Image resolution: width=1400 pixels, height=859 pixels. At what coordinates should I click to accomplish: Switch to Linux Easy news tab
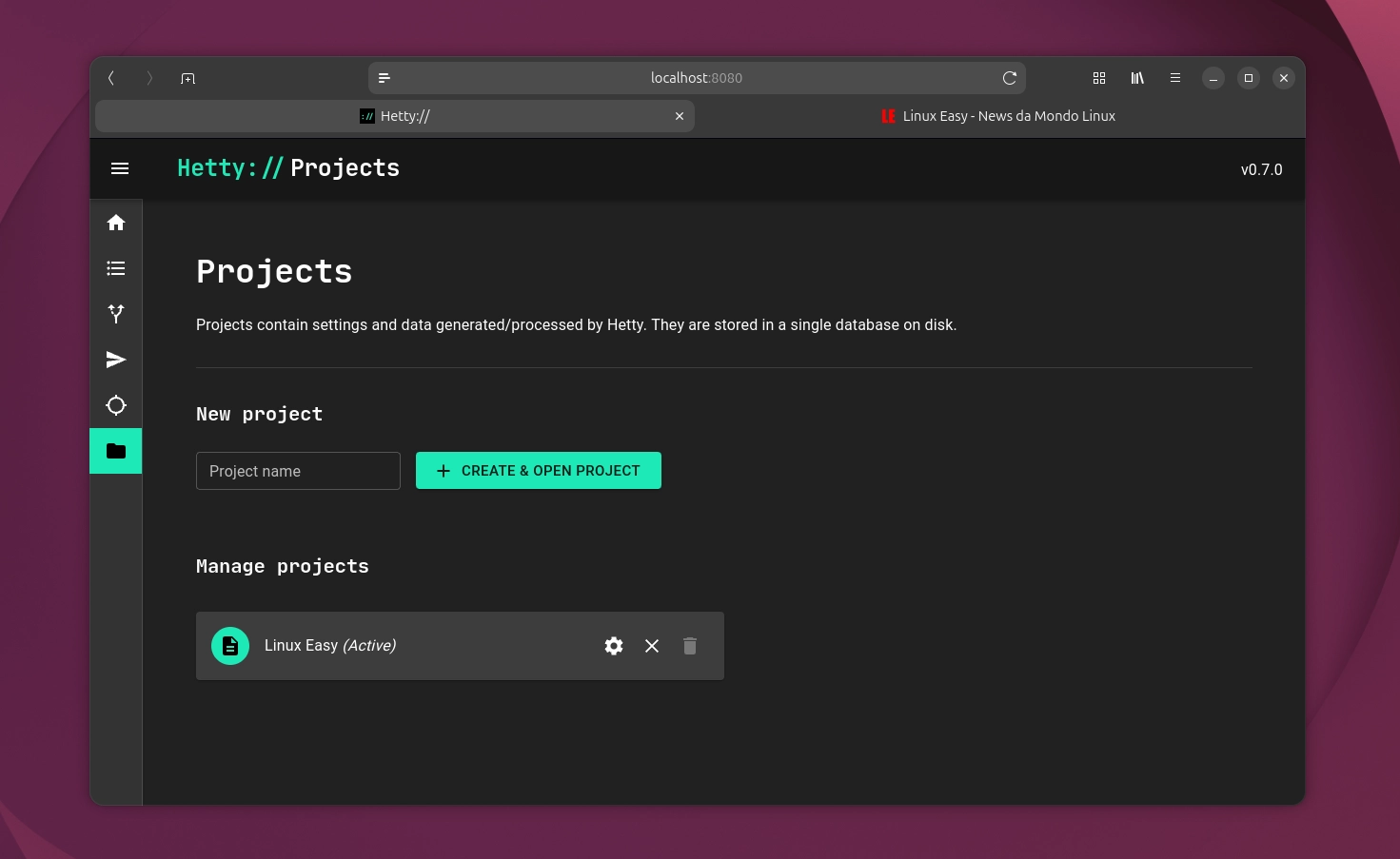point(999,116)
